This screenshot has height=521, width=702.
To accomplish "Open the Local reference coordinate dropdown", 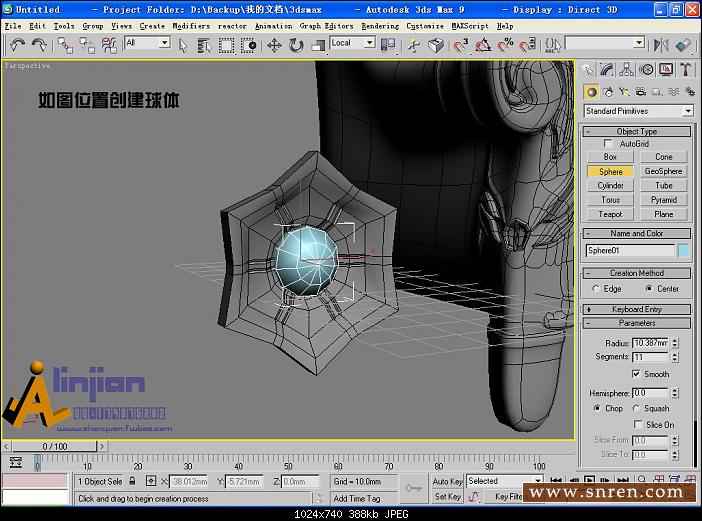I will tap(352, 43).
